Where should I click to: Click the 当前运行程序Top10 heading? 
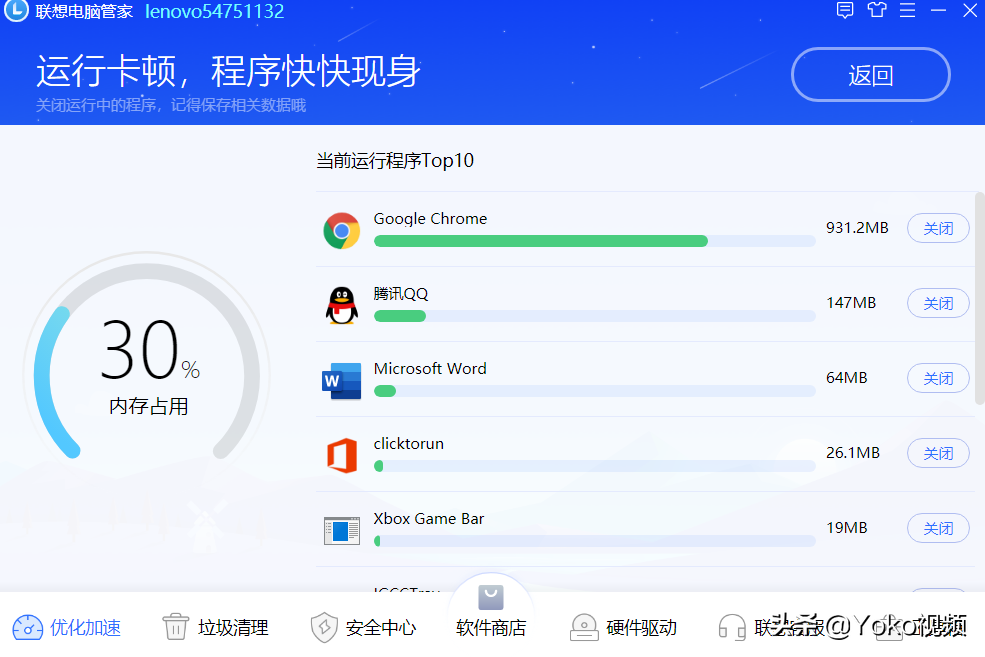pyautogui.click(x=395, y=161)
